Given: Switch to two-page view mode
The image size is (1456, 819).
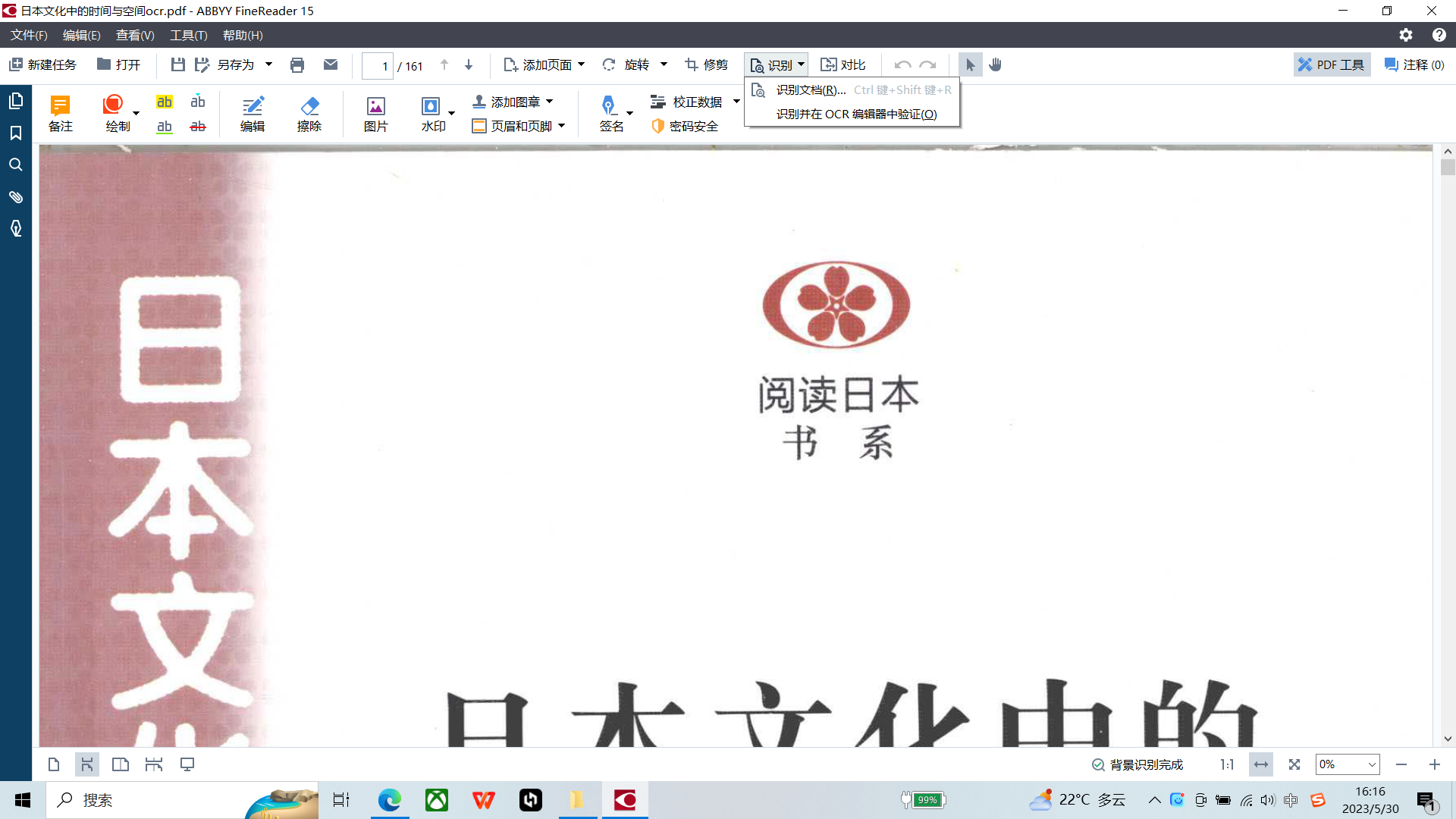Looking at the screenshot, I should point(120,764).
